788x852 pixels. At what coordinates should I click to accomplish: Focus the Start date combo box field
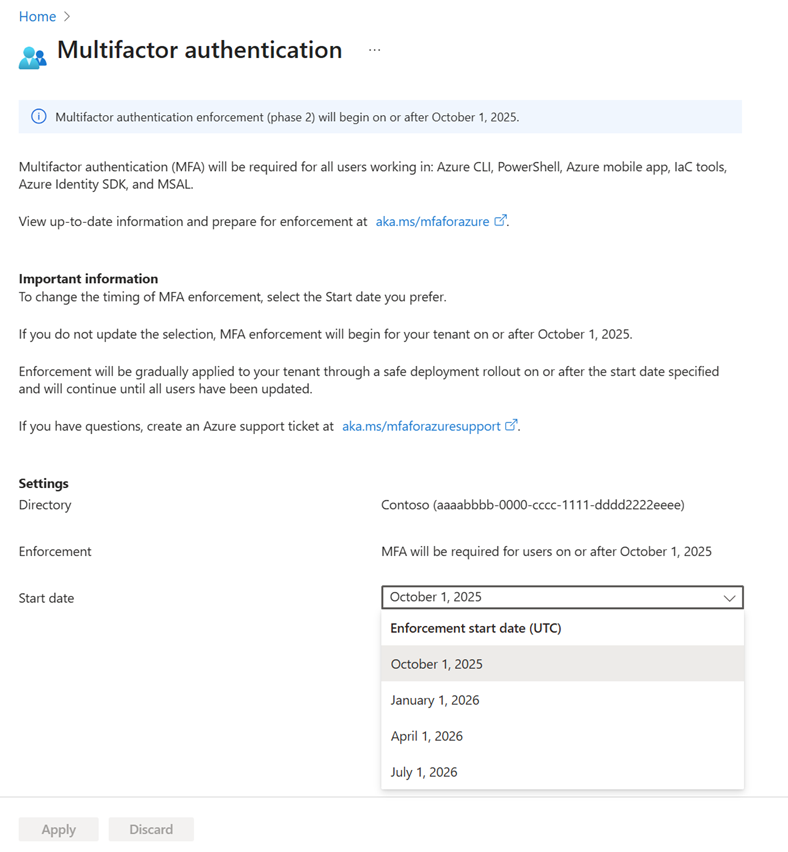click(x=550, y=597)
